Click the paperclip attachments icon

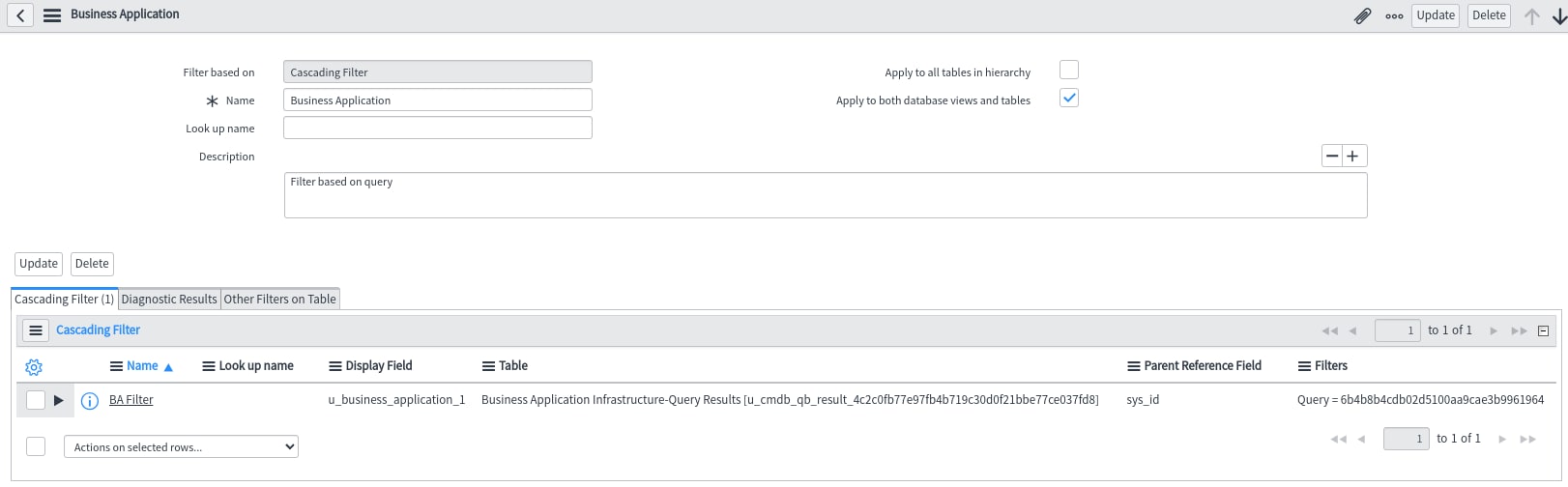point(1362,15)
